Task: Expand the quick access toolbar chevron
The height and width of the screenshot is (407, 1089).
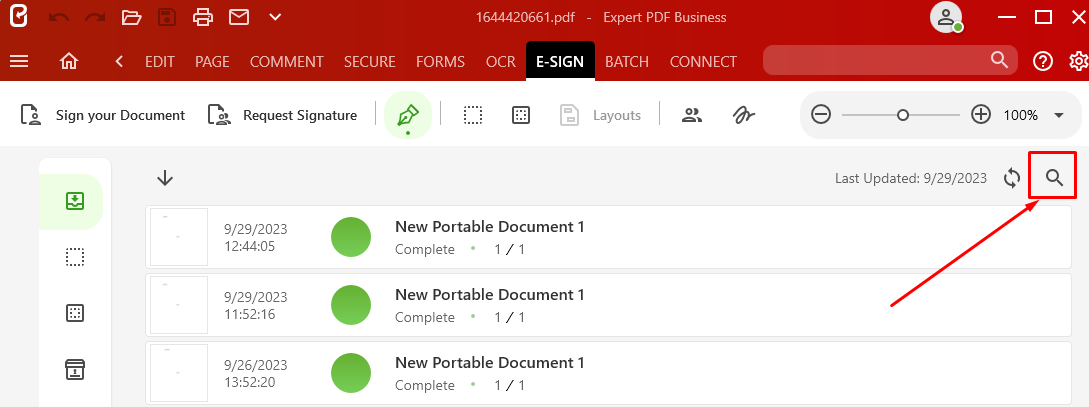Action: coord(276,17)
